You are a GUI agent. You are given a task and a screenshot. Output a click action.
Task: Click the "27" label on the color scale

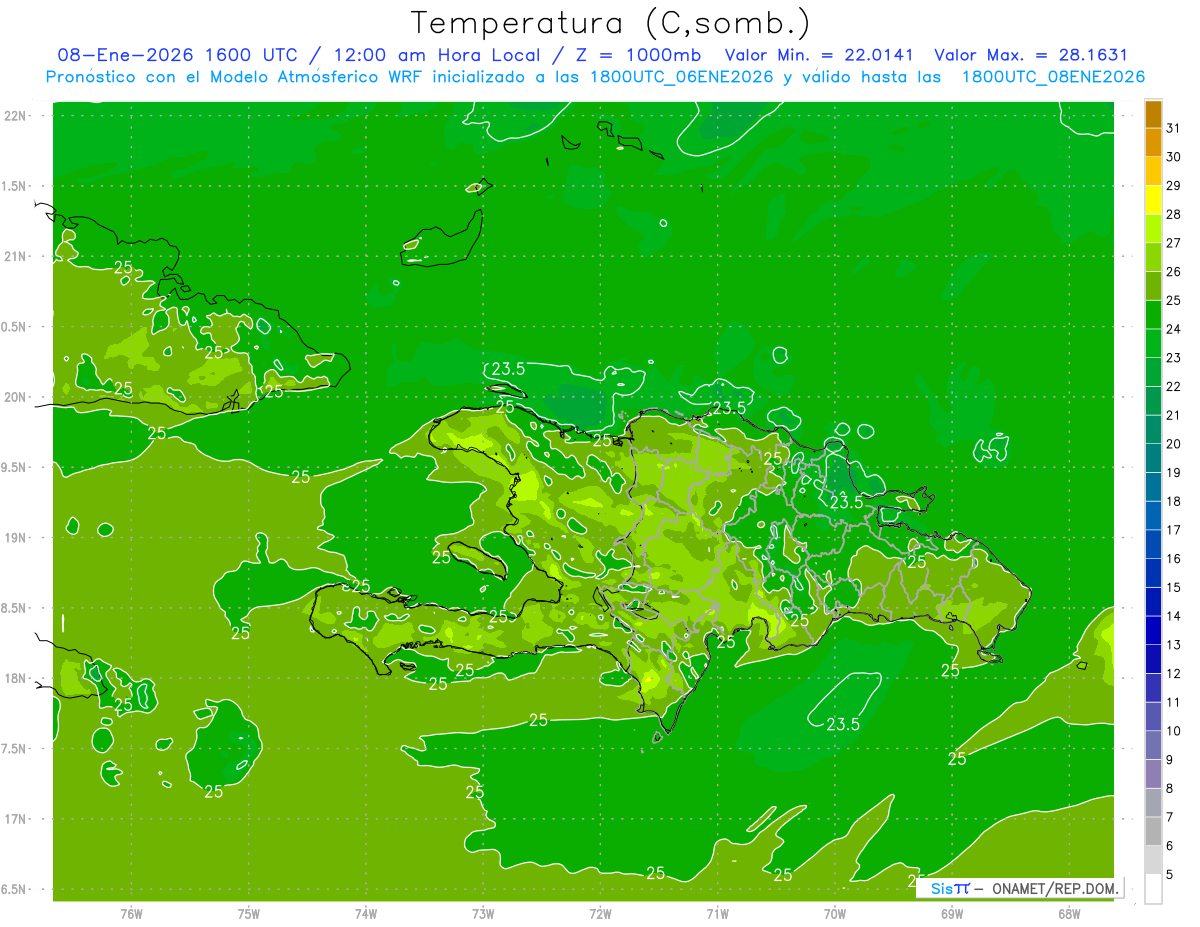tap(1173, 243)
